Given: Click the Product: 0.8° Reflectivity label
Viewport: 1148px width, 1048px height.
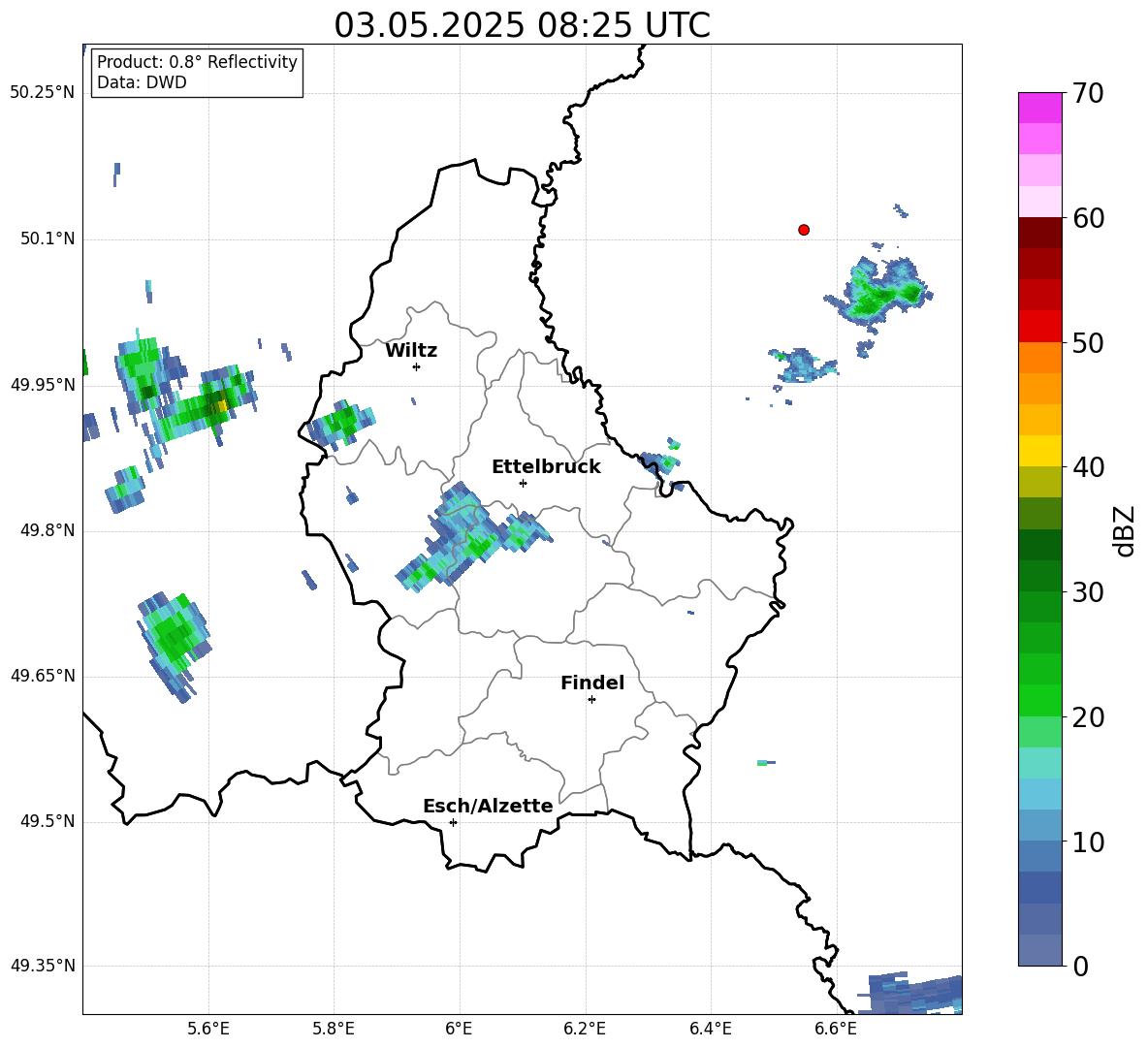Looking at the screenshot, I should [197, 61].
